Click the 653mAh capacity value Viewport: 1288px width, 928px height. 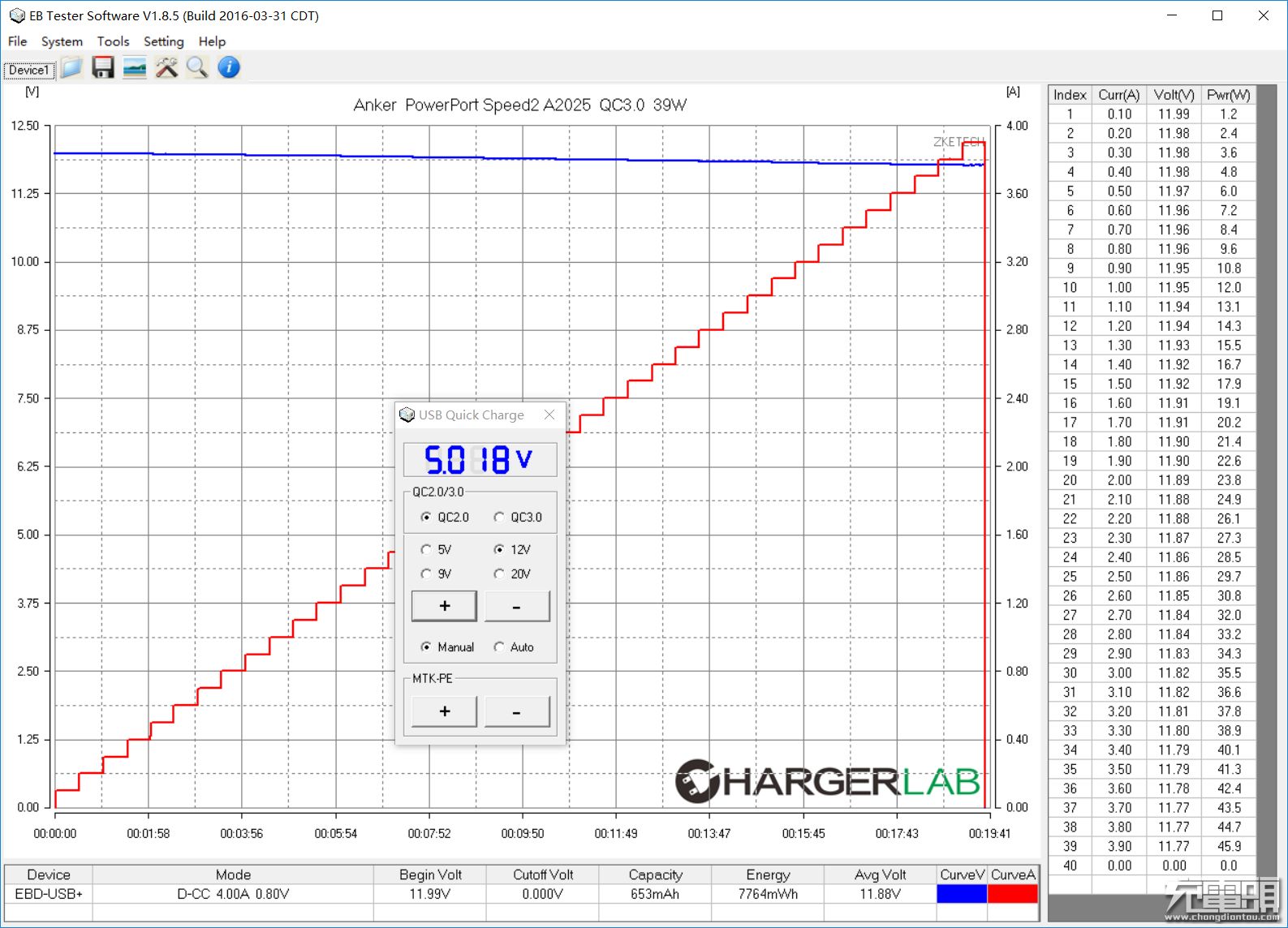pos(655,894)
